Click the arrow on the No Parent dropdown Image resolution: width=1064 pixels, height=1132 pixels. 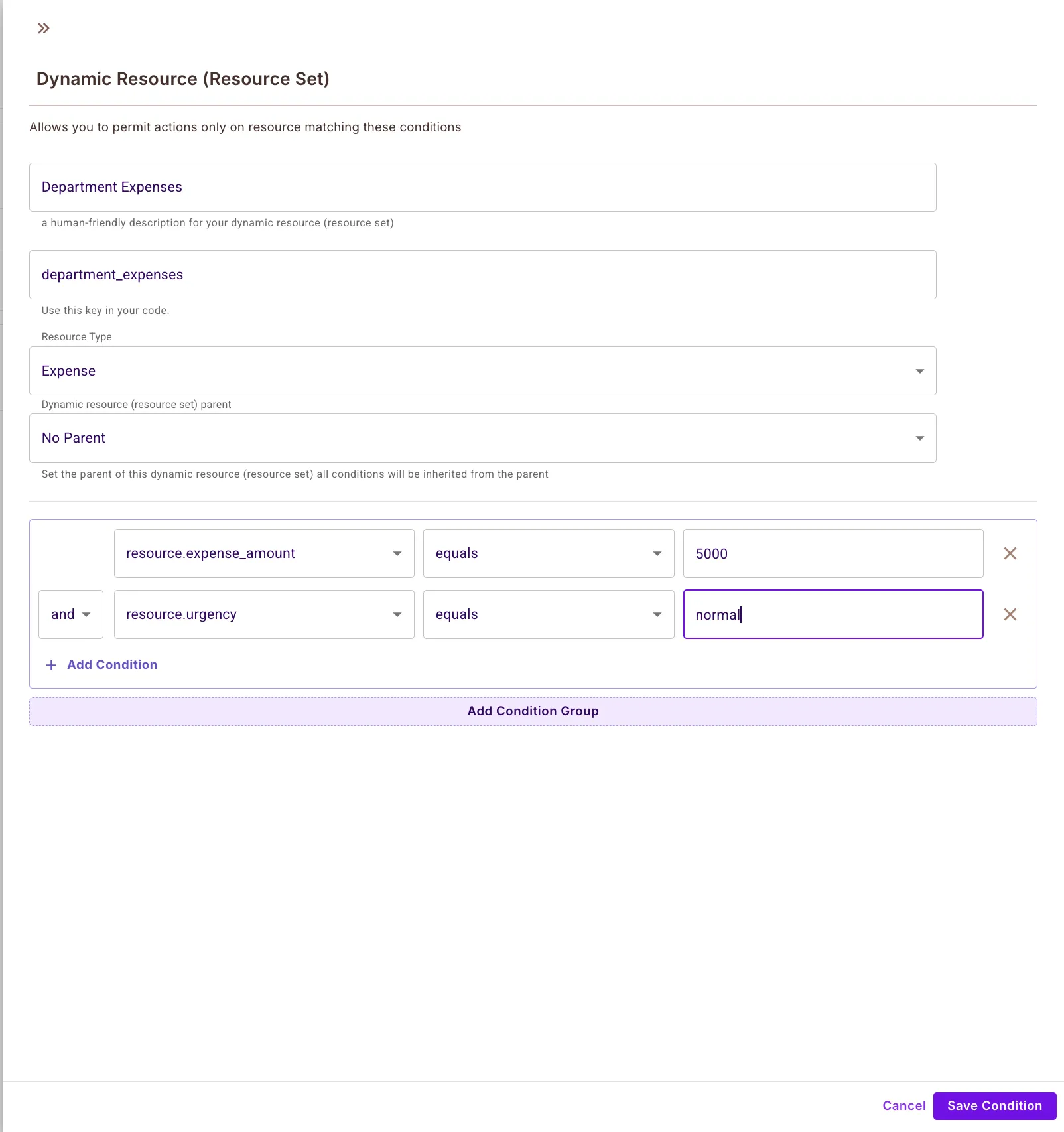coord(919,438)
